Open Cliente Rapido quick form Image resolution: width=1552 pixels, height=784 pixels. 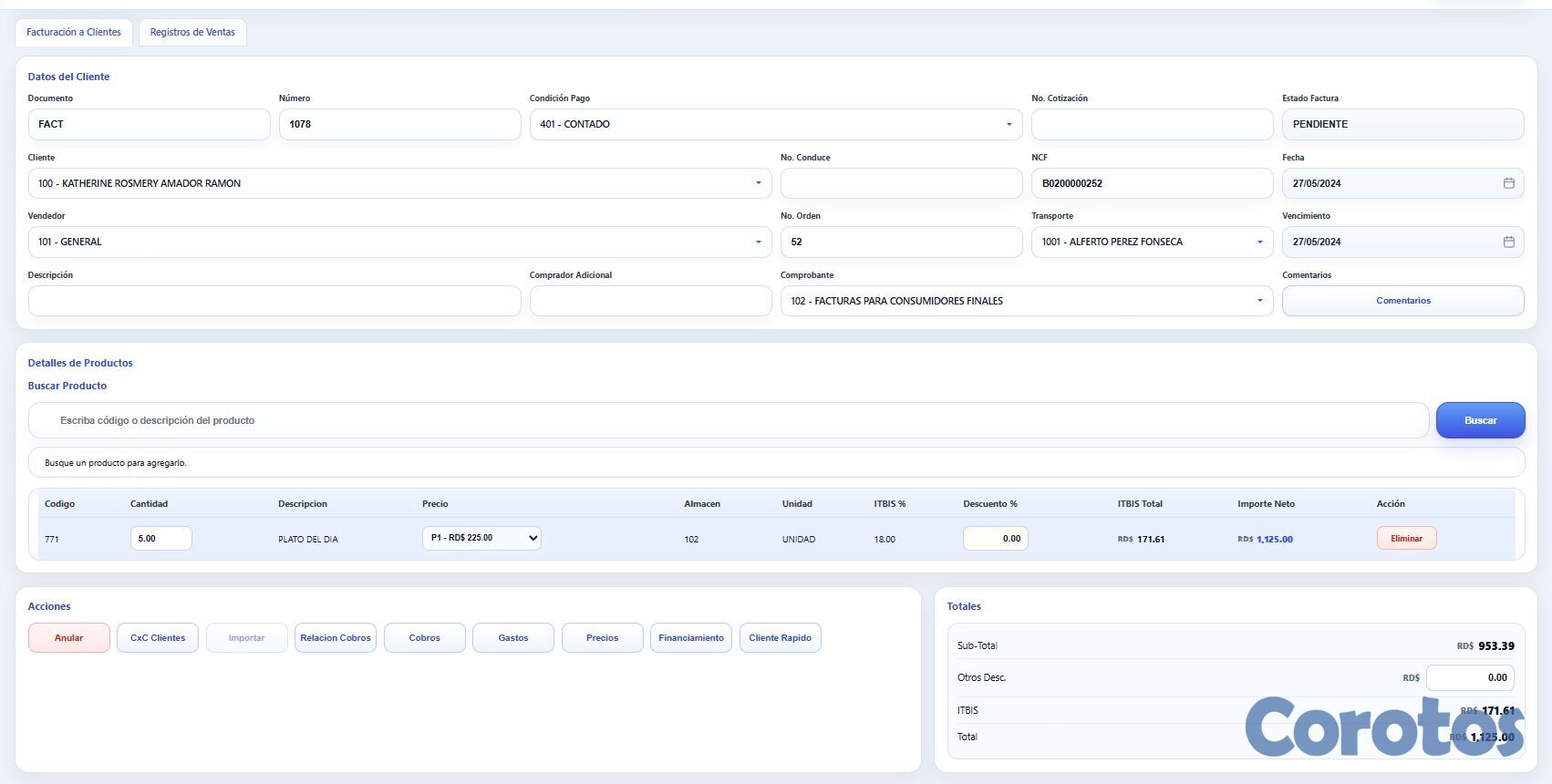(x=780, y=638)
